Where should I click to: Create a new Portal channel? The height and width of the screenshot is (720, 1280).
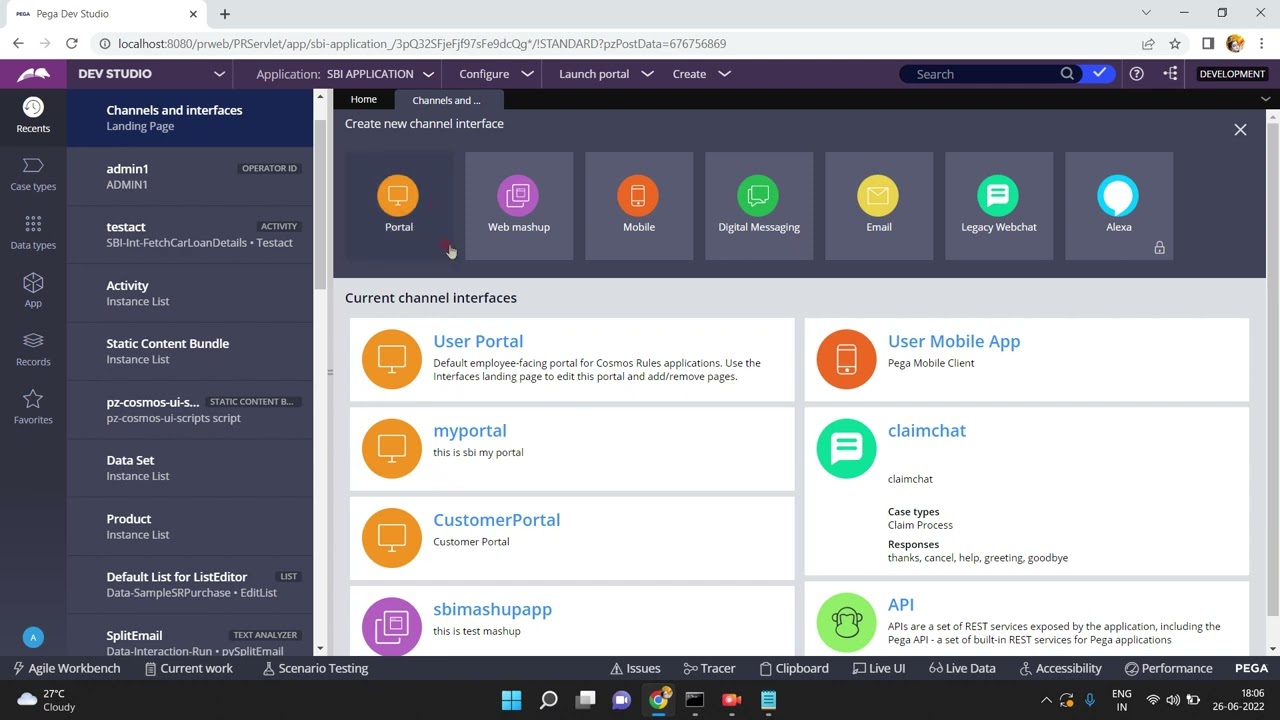[399, 206]
